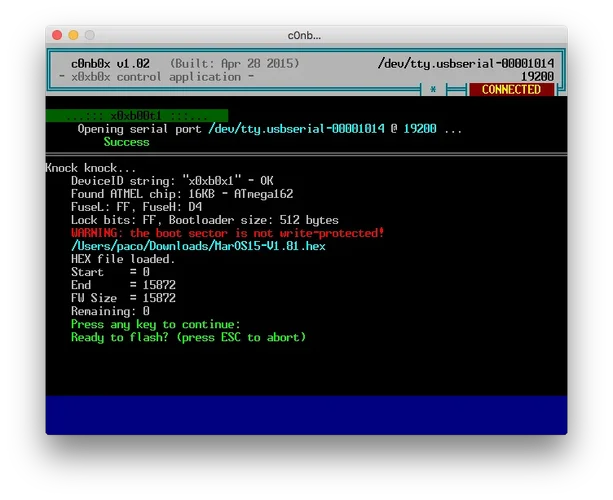
Task: Click the 'DeviceID string: "x0xb0x1" - OK' line
Action: tap(172, 181)
